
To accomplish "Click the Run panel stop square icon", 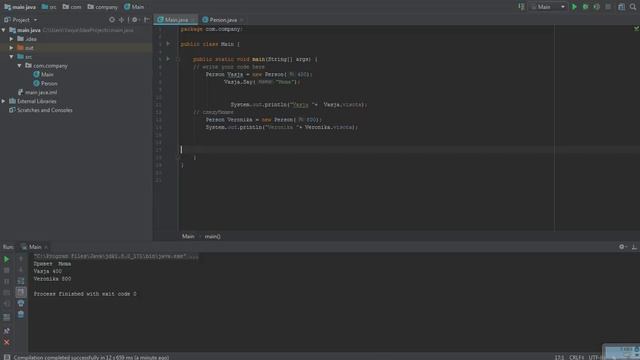I will pos(7,270).
